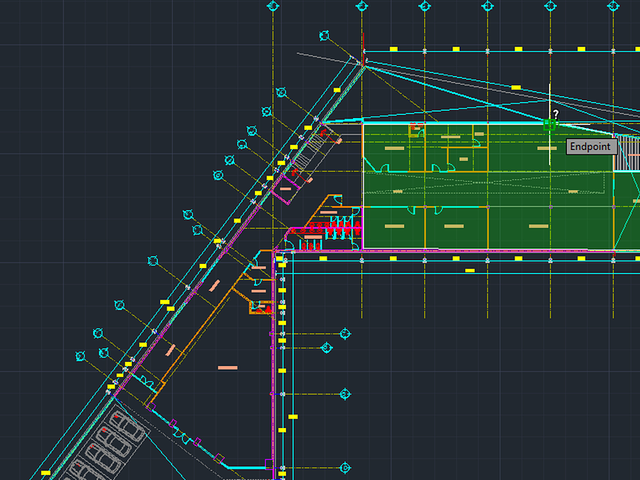Viewport: 640px width, 480px height.
Task: Click the Endpoint tooltip label
Action: [591, 147]
